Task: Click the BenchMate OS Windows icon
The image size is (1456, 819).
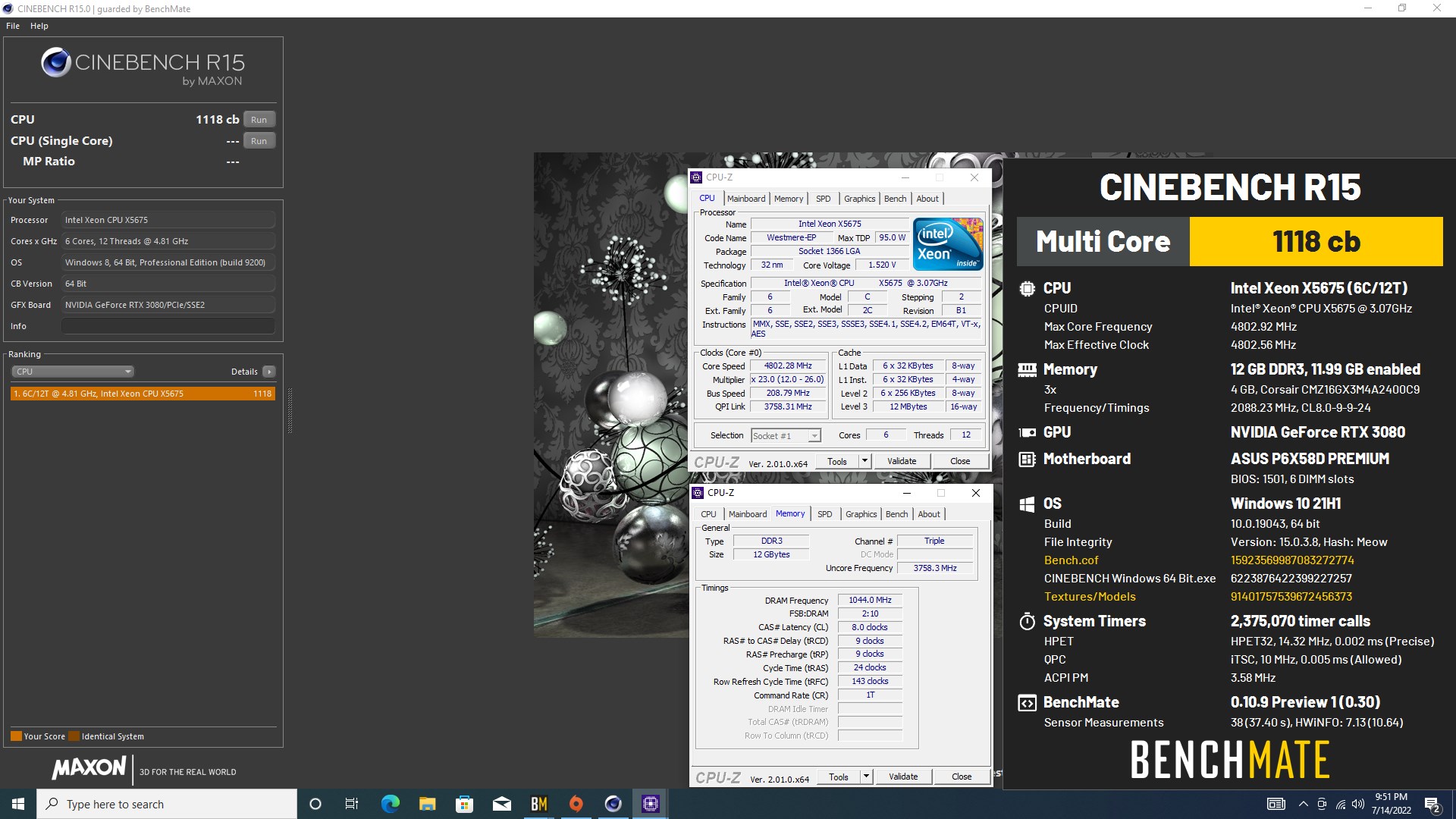Action: click(x=1027, y=504)
